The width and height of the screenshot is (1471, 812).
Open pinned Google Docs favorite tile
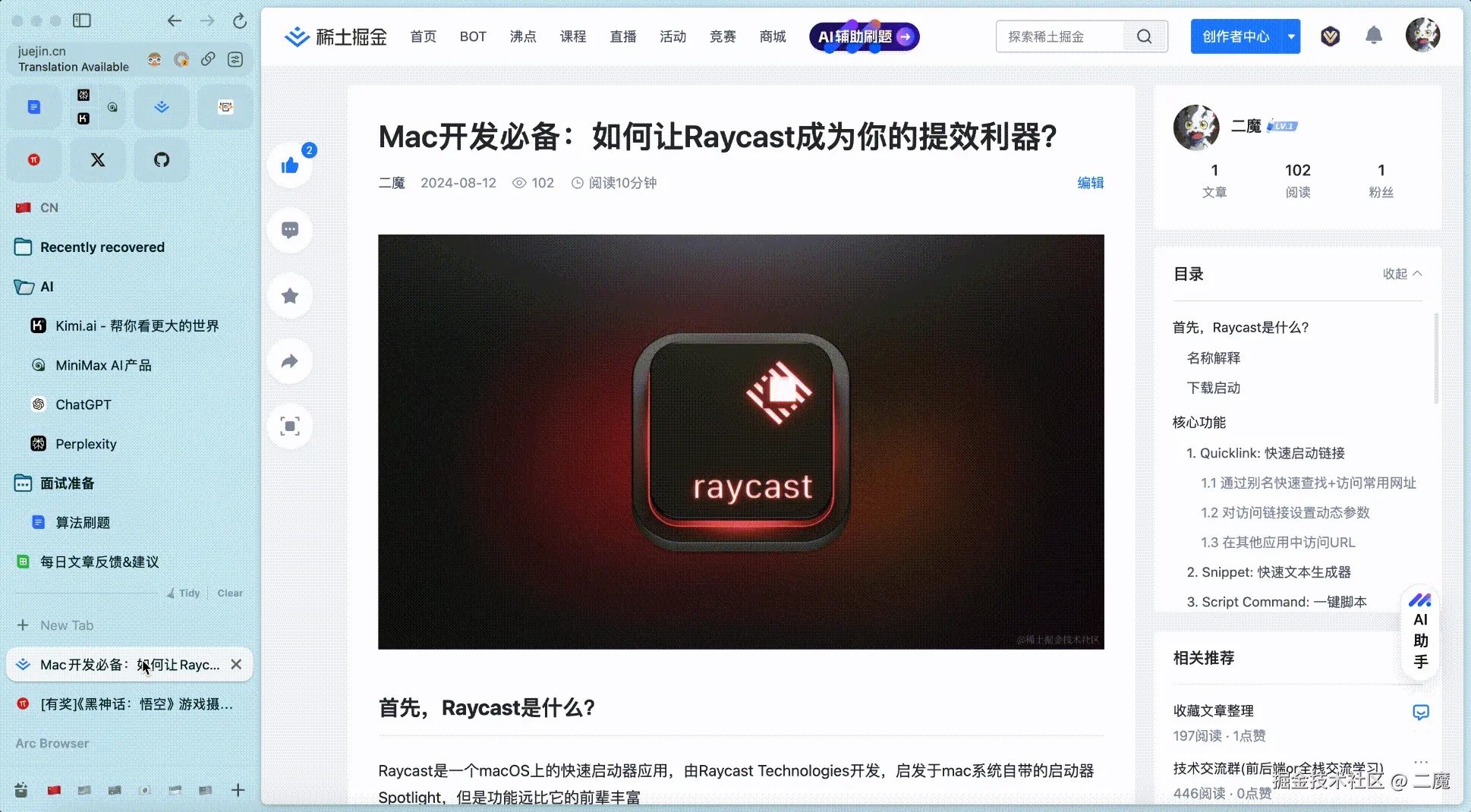coord(34,107)
